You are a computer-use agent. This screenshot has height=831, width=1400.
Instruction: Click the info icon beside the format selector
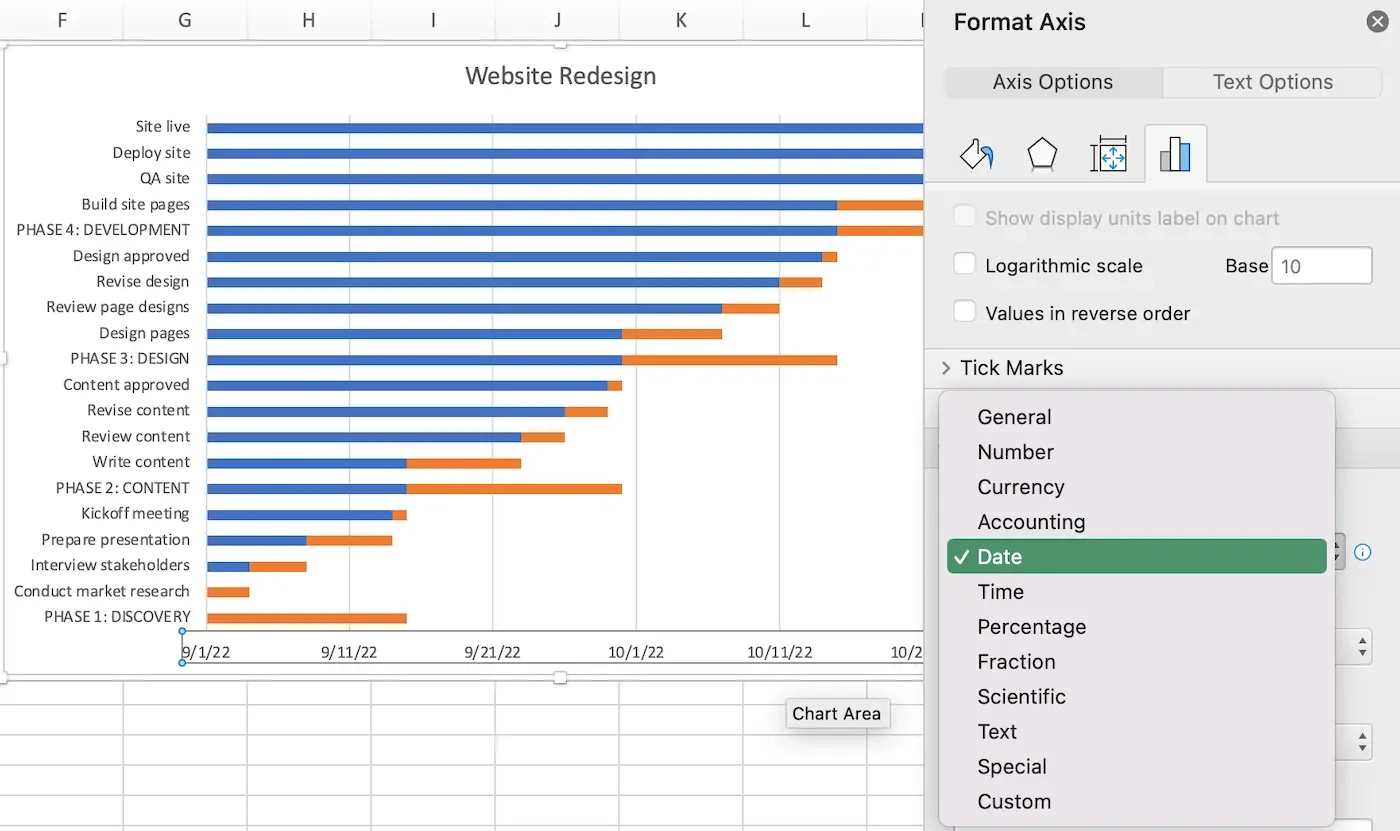pos(1363,552)
